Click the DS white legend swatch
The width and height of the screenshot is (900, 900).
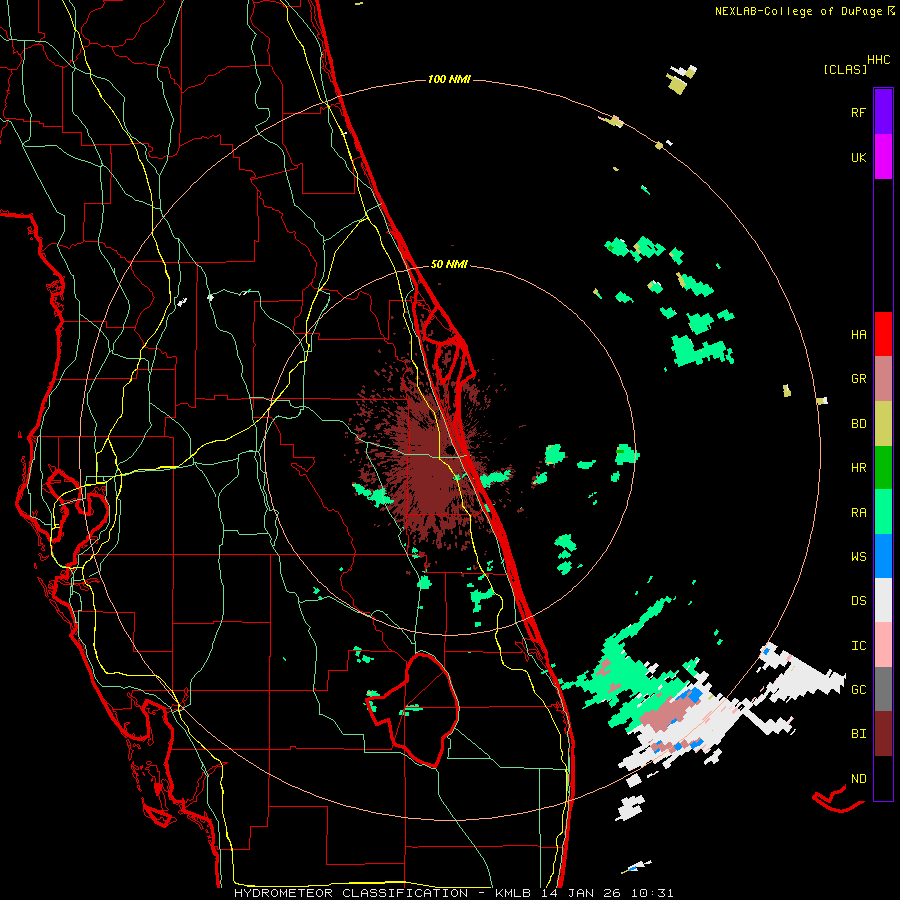click(883, 600)
